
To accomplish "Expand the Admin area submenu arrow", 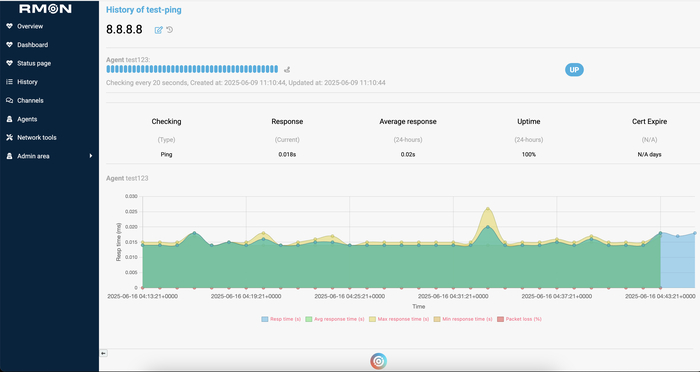I will click(x=91, y=156).
